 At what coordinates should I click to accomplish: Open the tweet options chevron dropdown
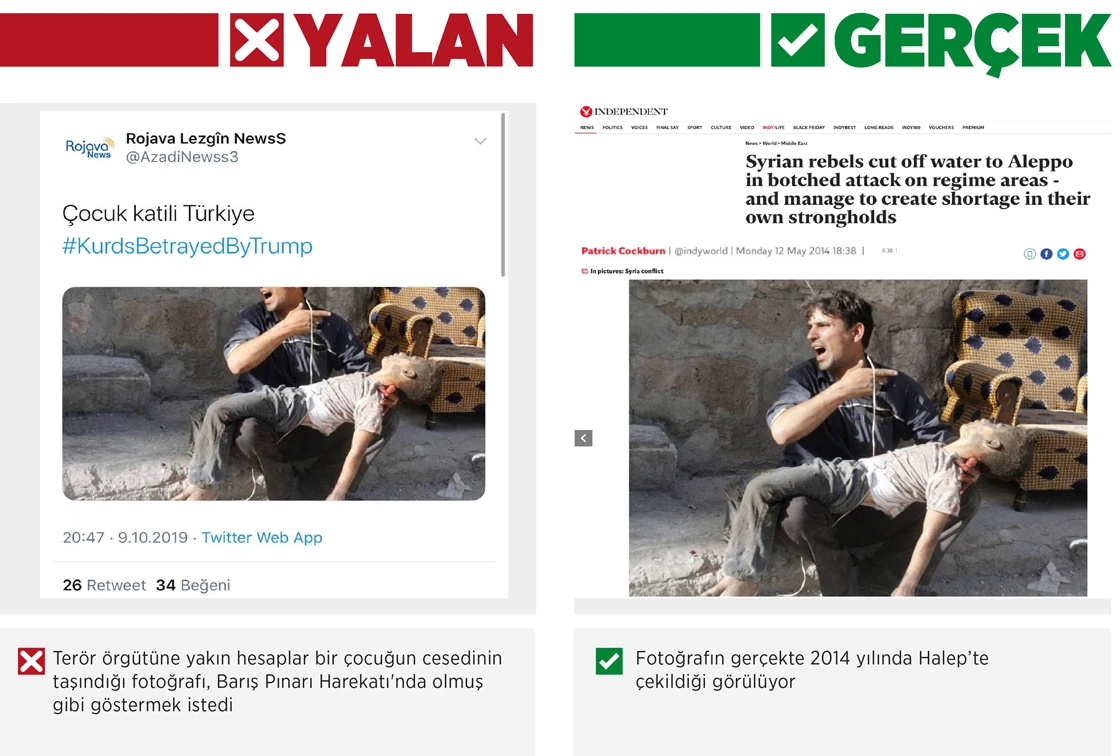(x=481, y=141)
